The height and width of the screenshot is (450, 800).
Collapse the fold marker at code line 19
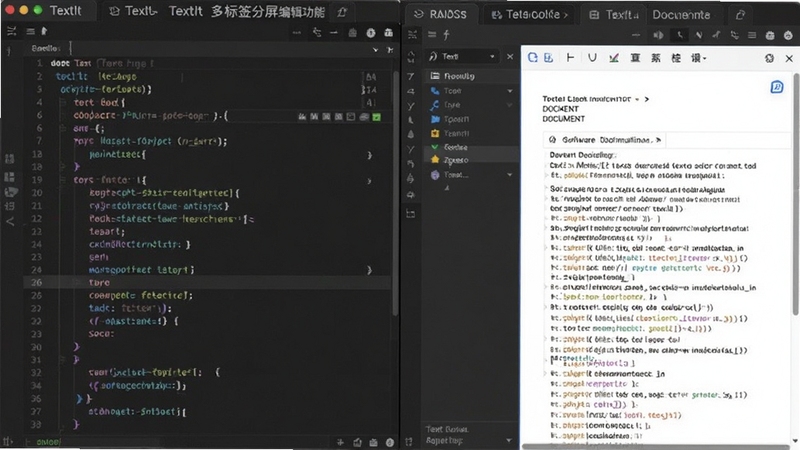point(63,180)
